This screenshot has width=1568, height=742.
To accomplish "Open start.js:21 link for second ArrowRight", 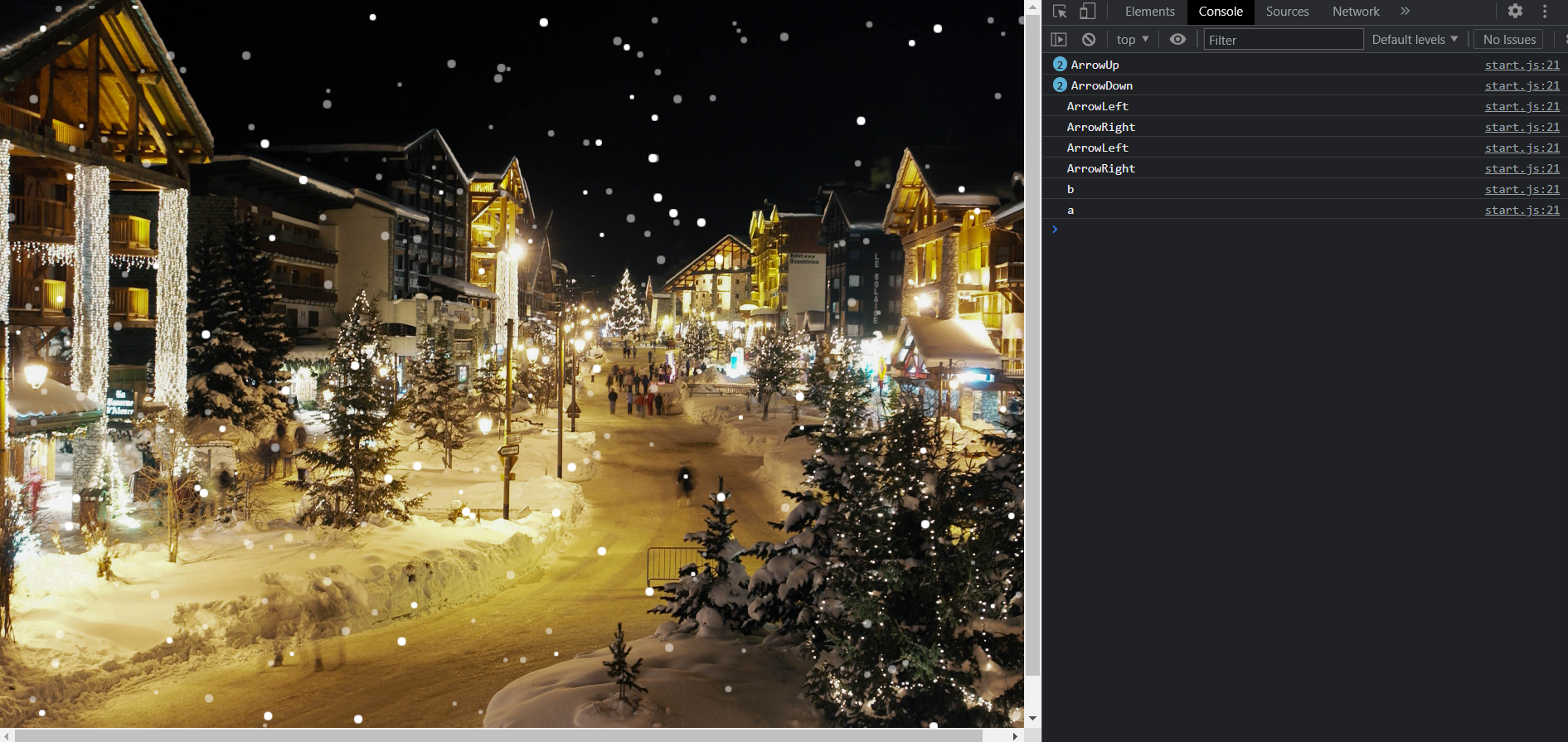I will pyautogui.click(x=1522, y=168).
